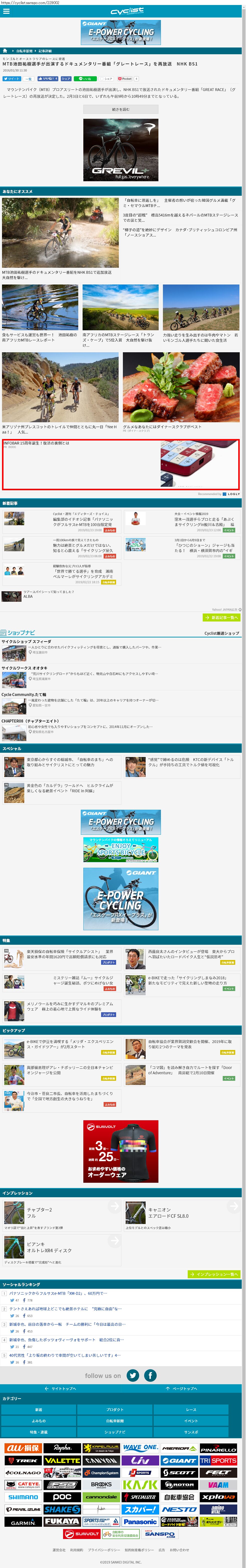Image resolution: width=246 pixels, height=1568 pixels.
Task: Save article with the Pocket button
Action: pyautogui.click(x=125, y=78)
